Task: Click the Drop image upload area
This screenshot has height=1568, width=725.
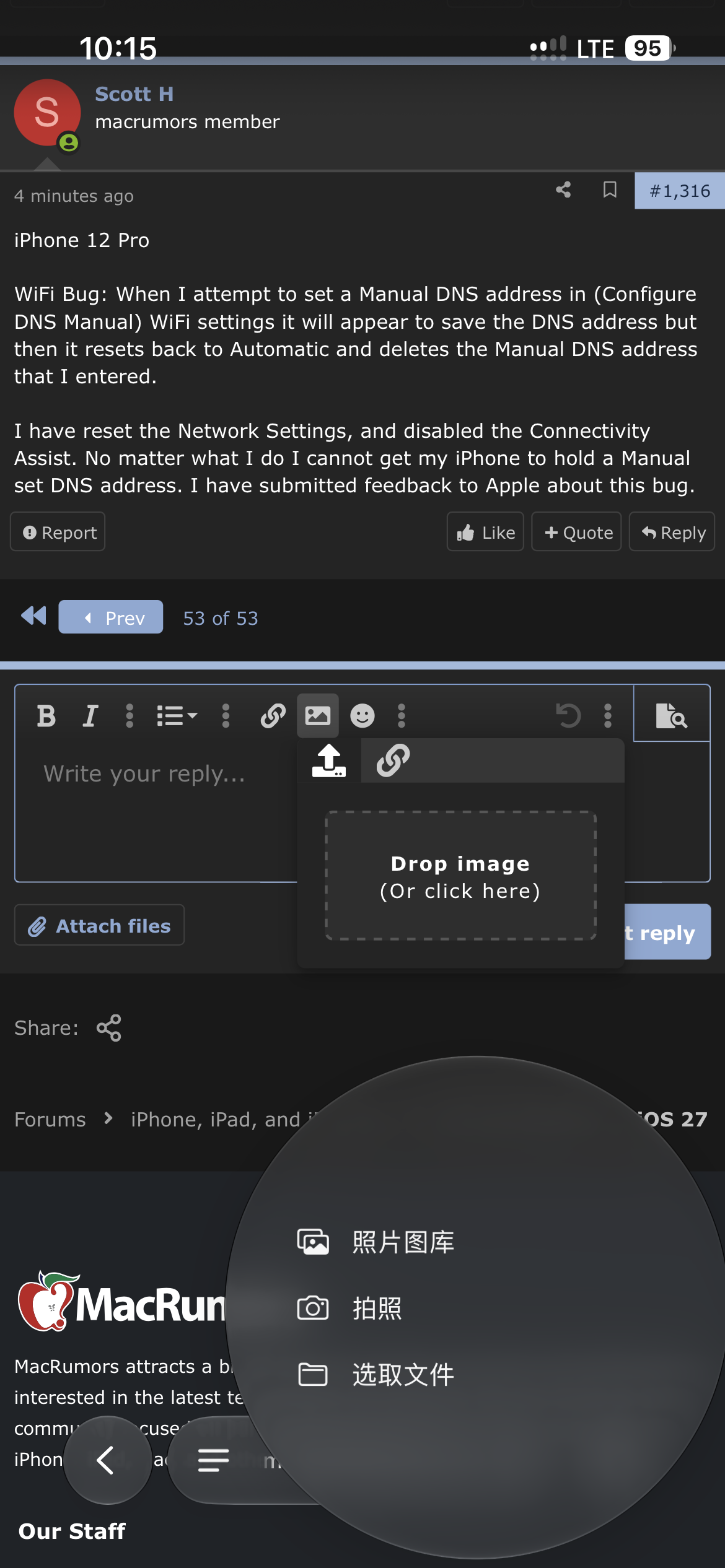Action: pyautogui.click(x=460, y=876)
